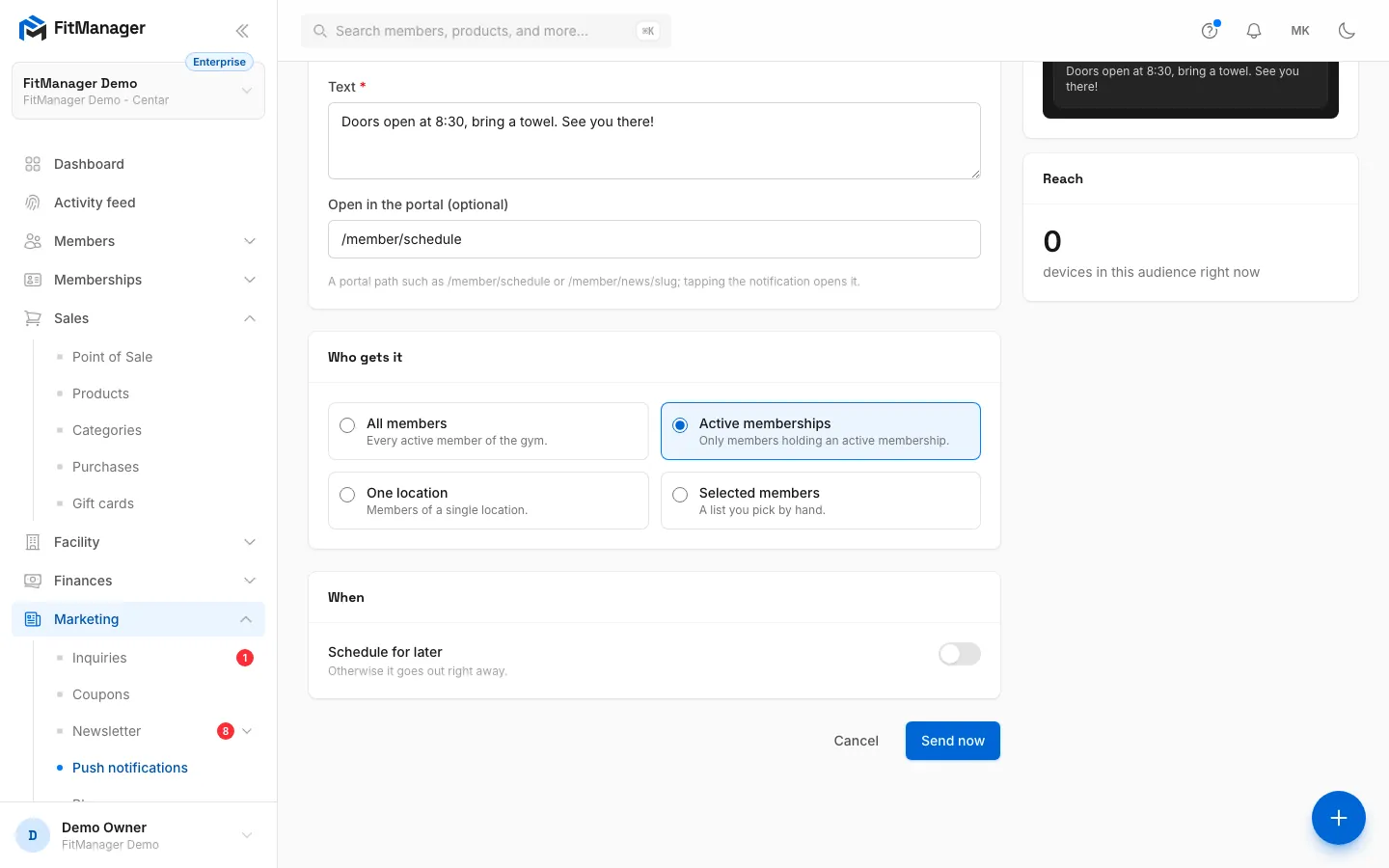Image resolution: width=1389 pixels, height=868 pixels.
Task: Expand the Memberships menu chevron
Action: (250, 280)
